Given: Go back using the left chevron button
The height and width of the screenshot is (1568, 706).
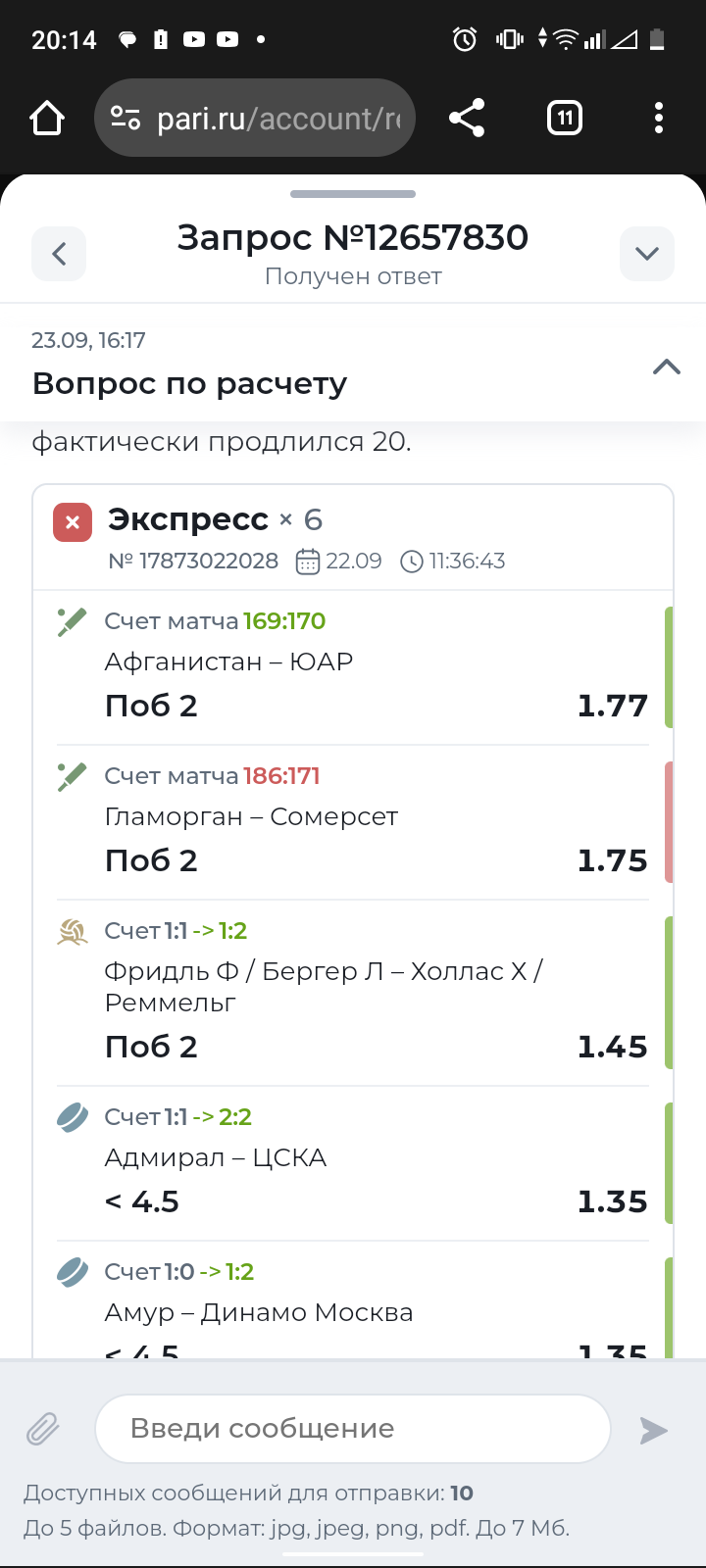Looking at the screenshot, I should pyautogui.click(x=59, y=254).
